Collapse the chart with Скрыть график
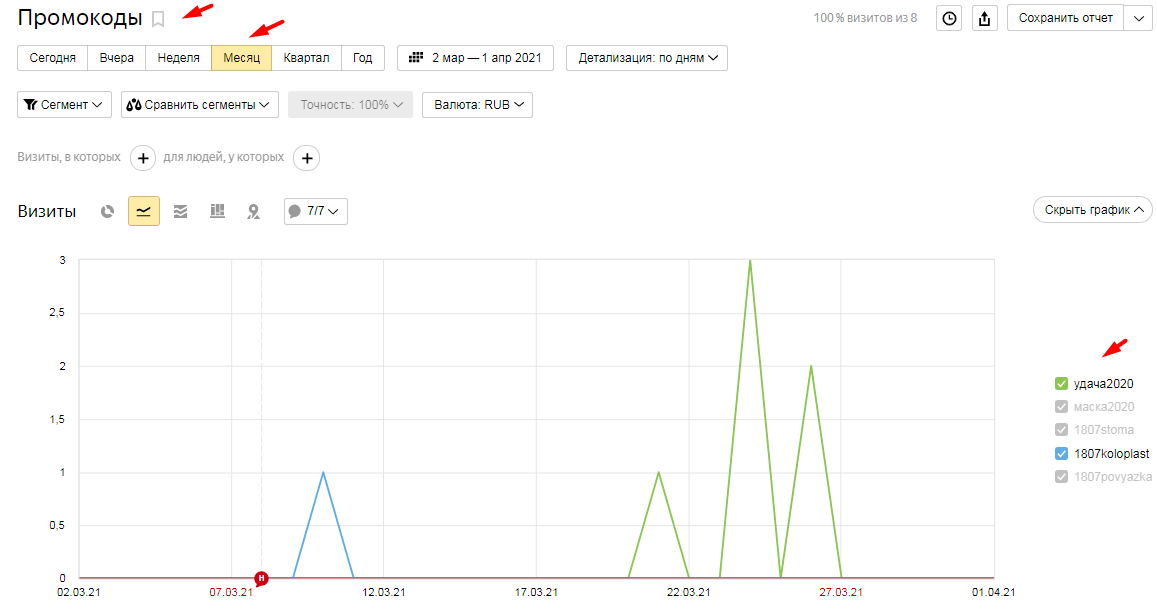The image size is (1157, 610). coord(1092,210)
